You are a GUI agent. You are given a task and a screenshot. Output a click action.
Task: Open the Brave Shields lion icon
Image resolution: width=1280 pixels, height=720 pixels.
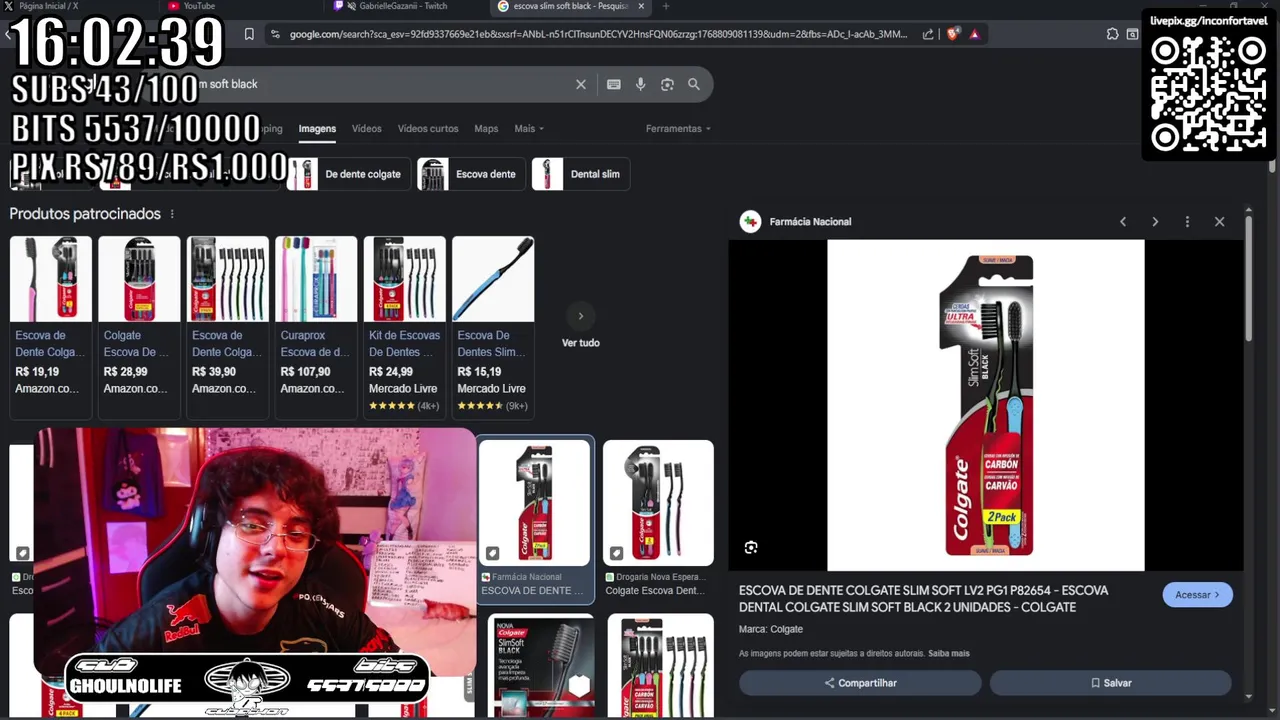(x=952, y=34)
